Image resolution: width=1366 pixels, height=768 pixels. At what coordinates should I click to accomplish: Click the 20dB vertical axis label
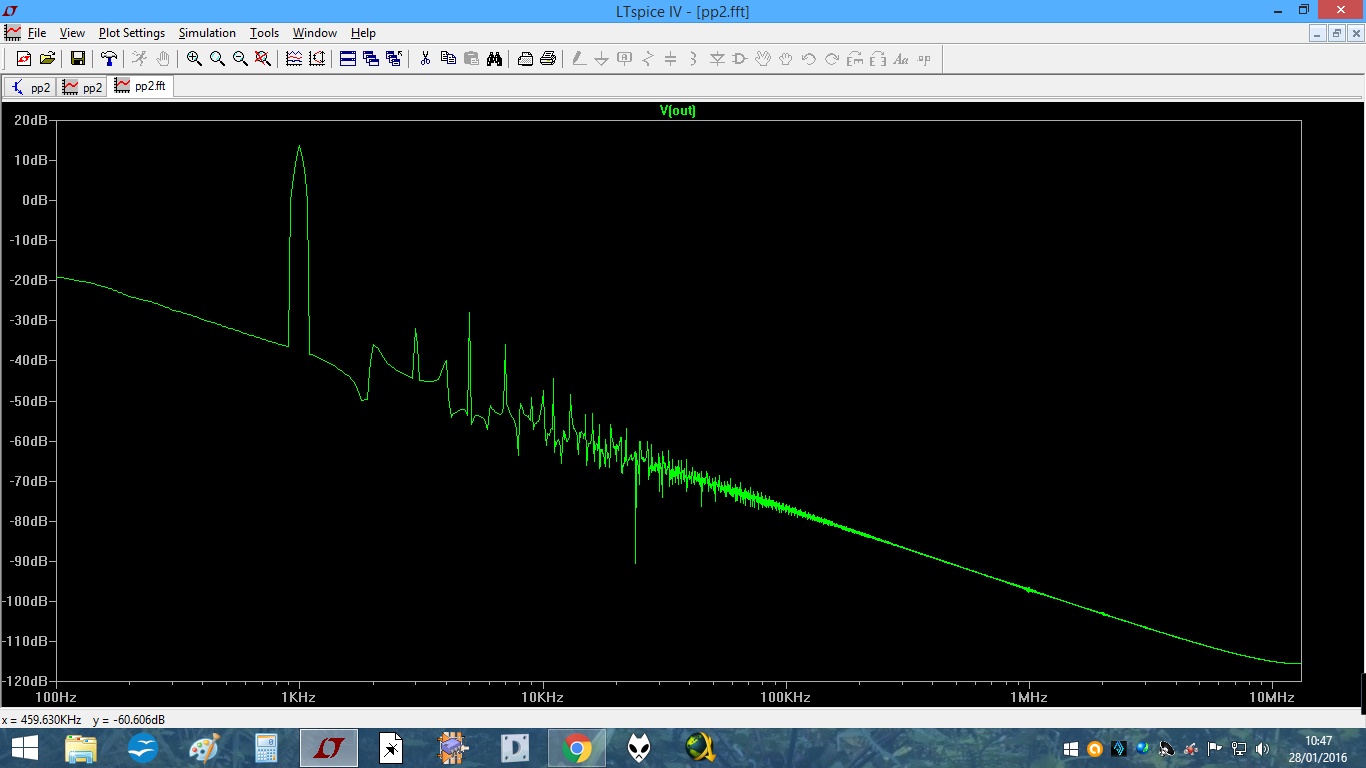pos(29,120)
